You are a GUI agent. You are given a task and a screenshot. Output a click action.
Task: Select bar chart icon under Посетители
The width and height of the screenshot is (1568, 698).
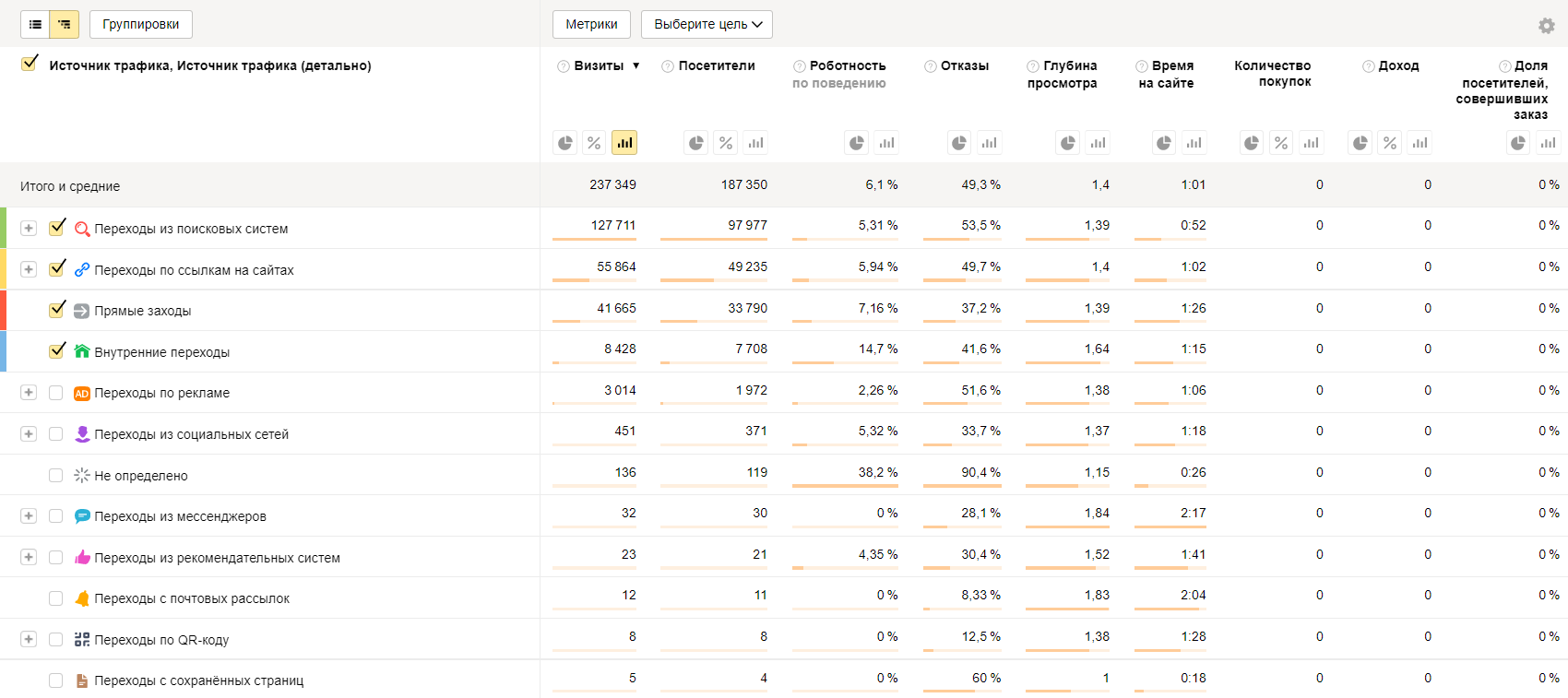[756, 143]
